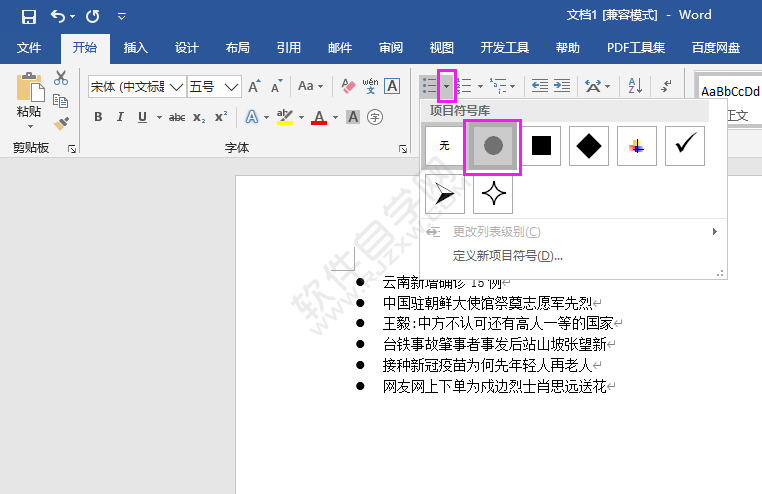
Task: Open the font color dropdown arrow
Action: [335, 117]
